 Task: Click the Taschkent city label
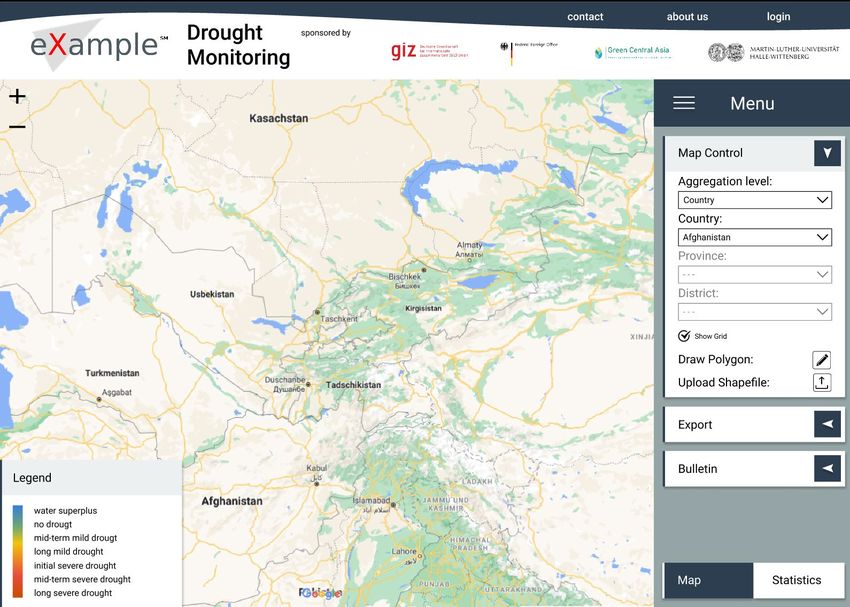click(x=339, y=319)
